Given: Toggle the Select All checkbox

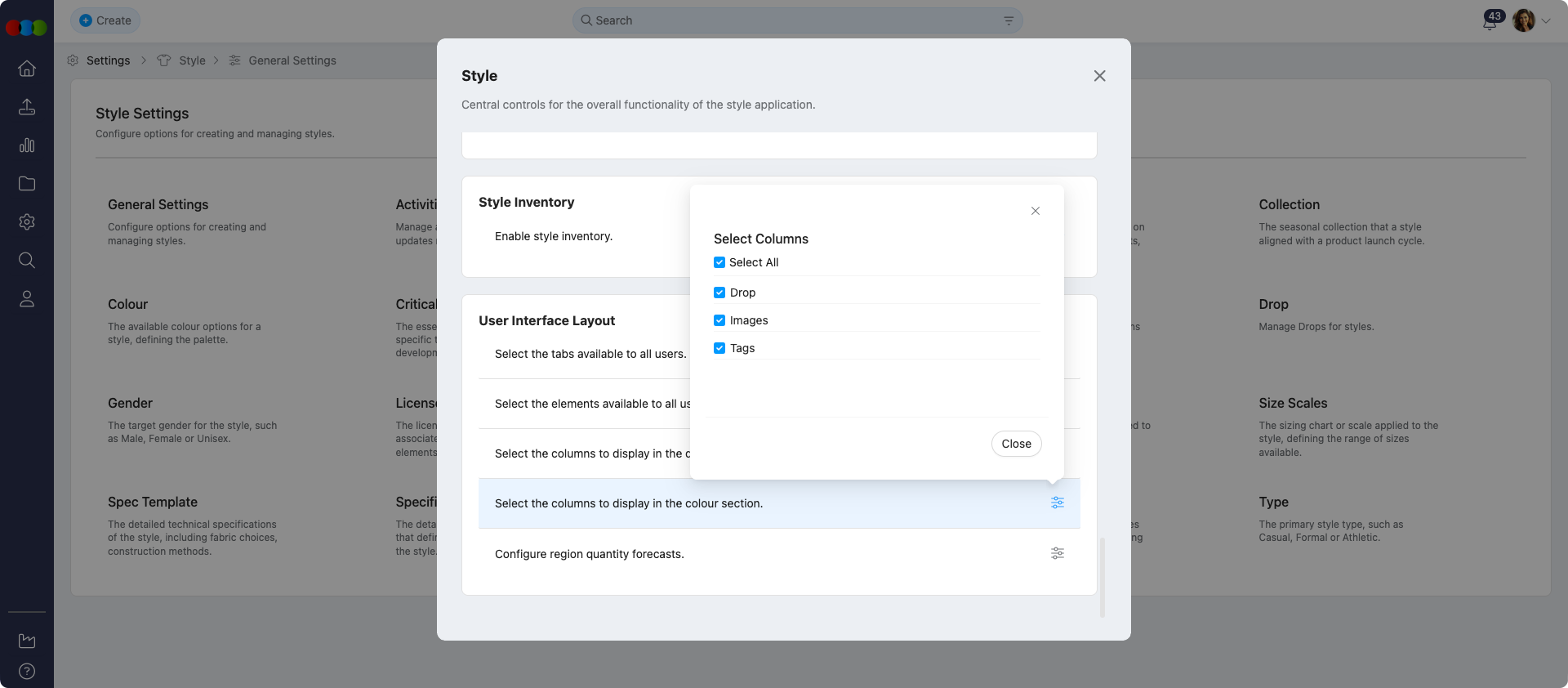Looking at the screenshot, I should [x=719, y=262].
